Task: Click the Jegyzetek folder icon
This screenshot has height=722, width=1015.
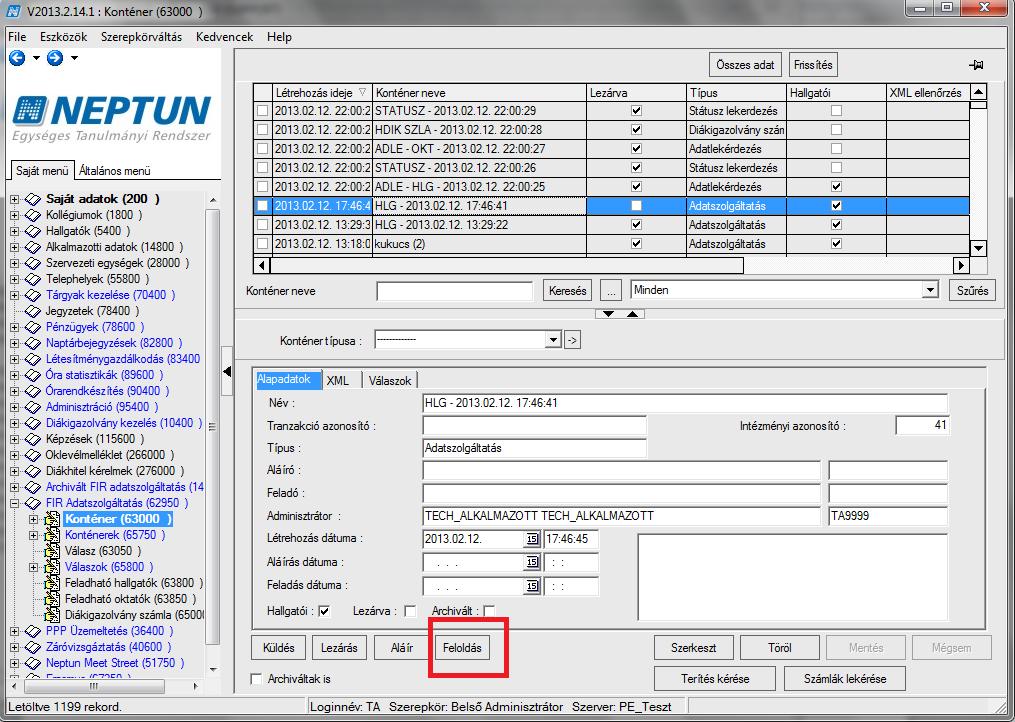Action: point(33,311)
